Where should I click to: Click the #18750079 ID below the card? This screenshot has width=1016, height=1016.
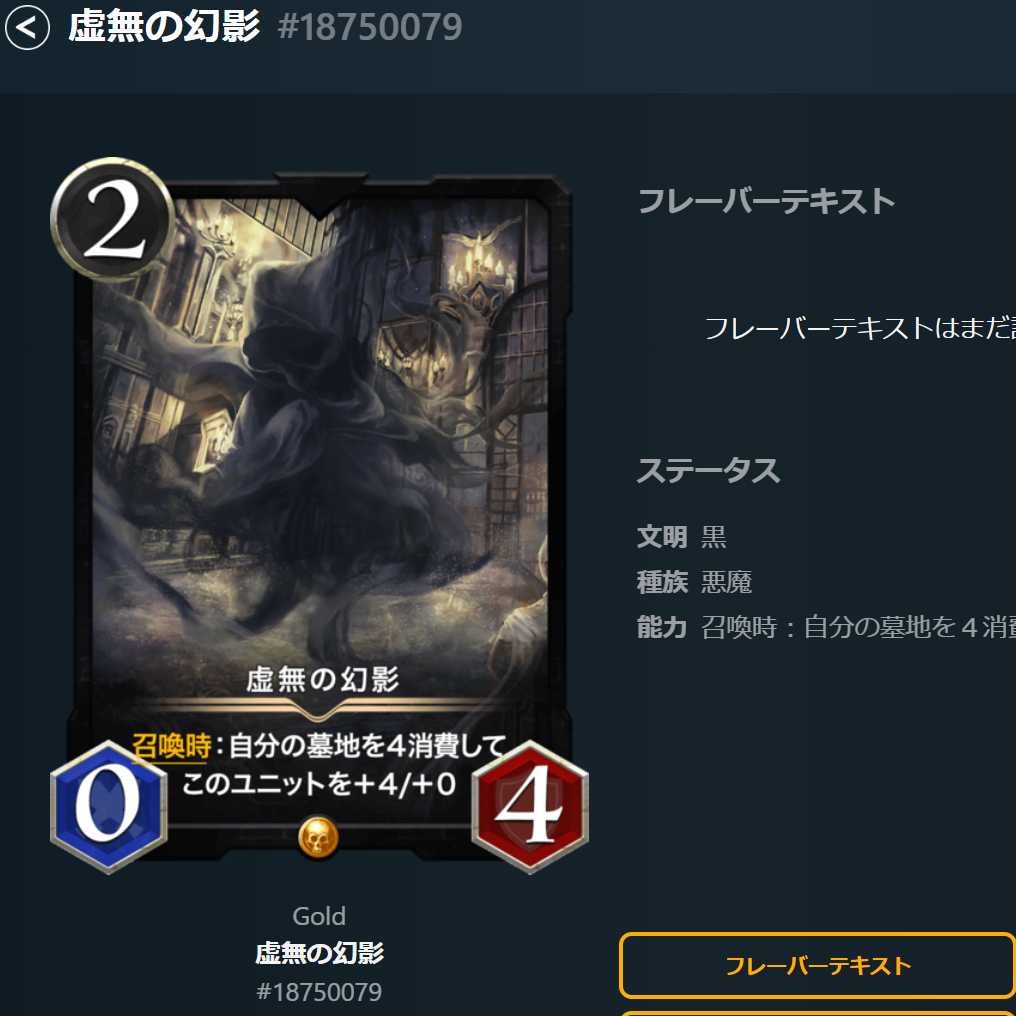click(319, 991)
